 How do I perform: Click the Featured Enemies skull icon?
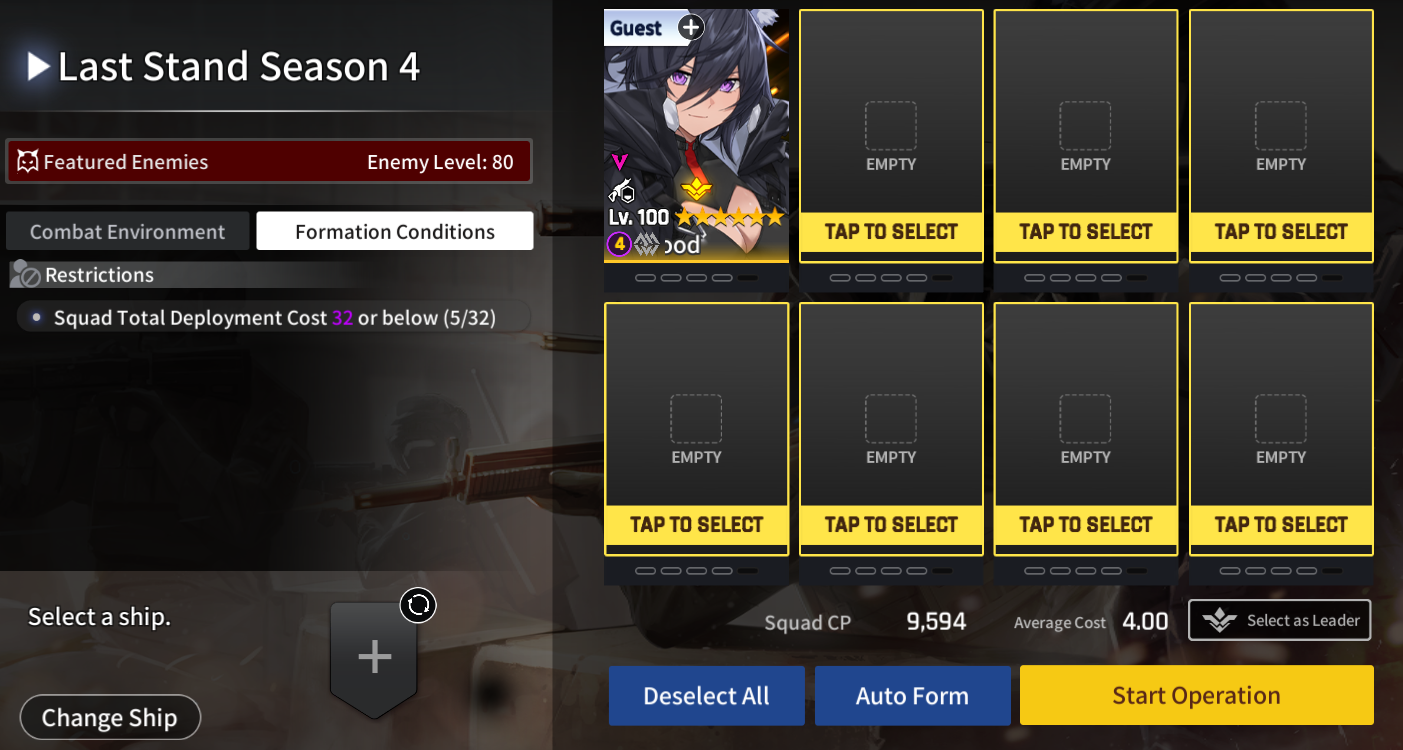28,162
